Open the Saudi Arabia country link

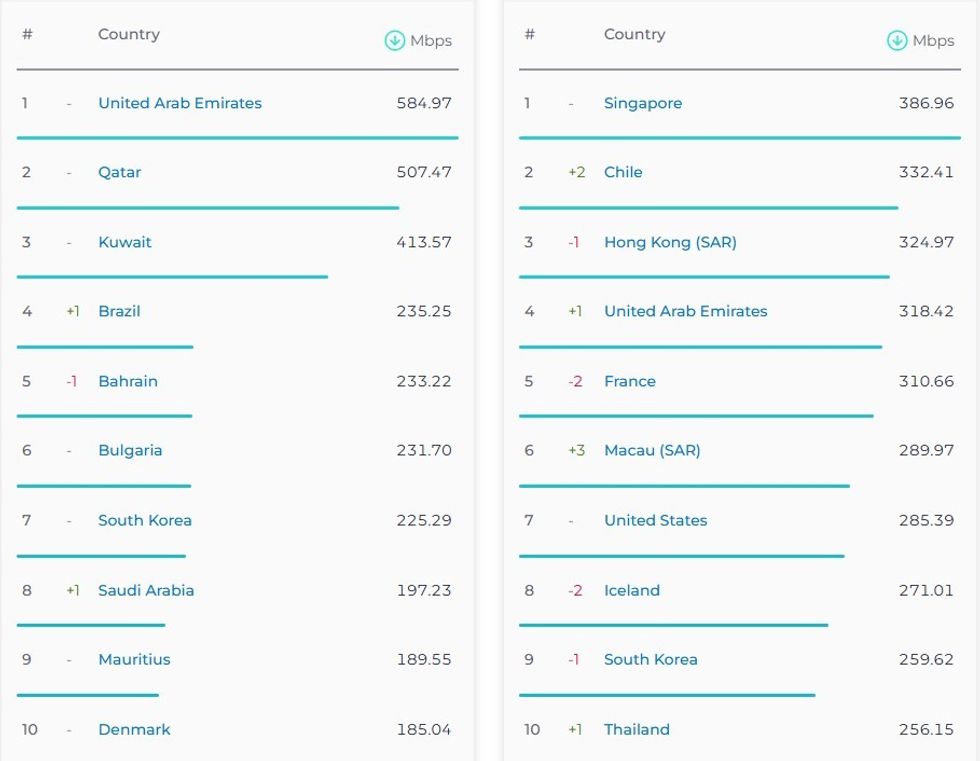click(146, 590)
